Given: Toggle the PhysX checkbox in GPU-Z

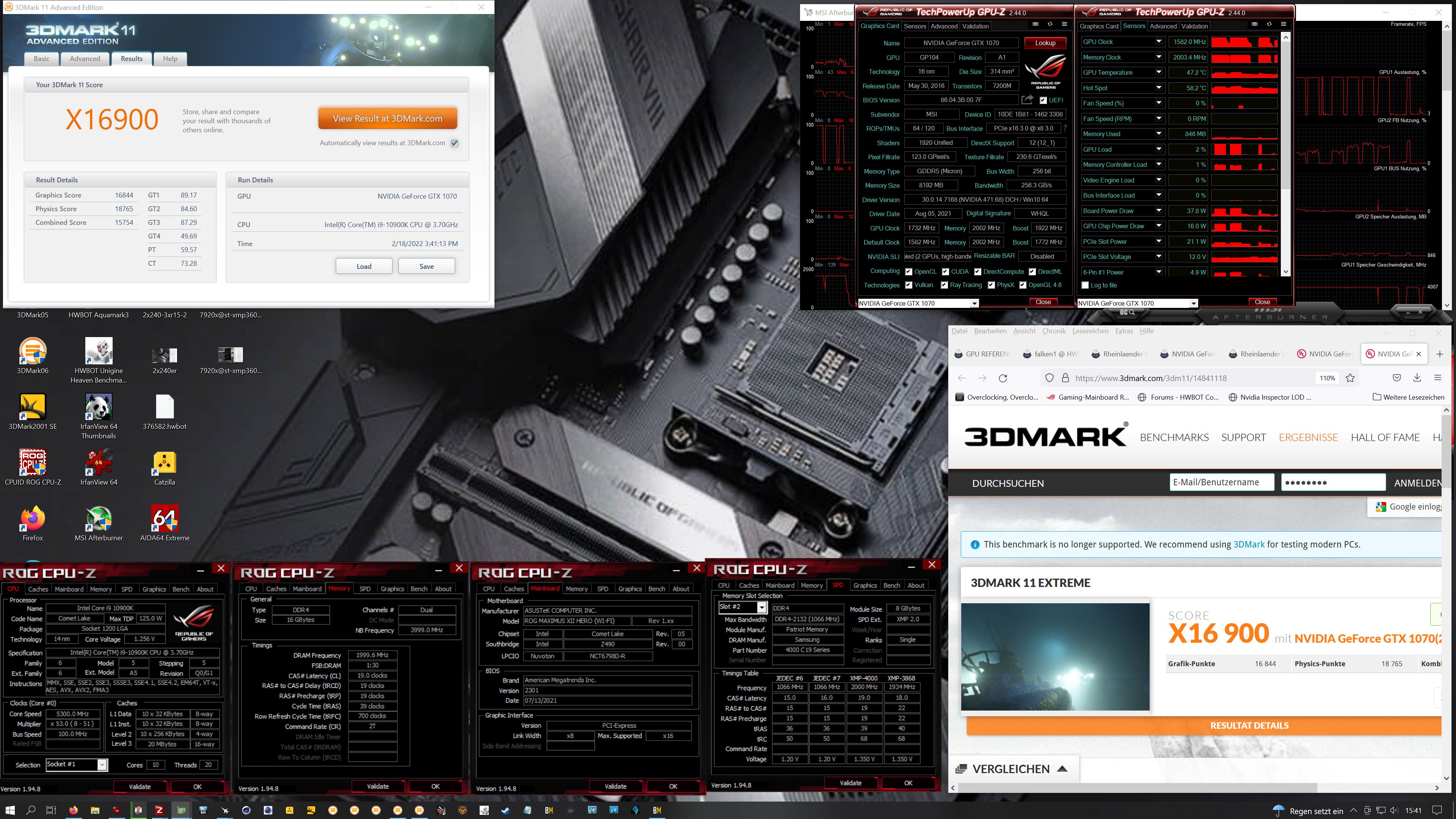Looking at the screenshot, I should (x=991, y=285).
